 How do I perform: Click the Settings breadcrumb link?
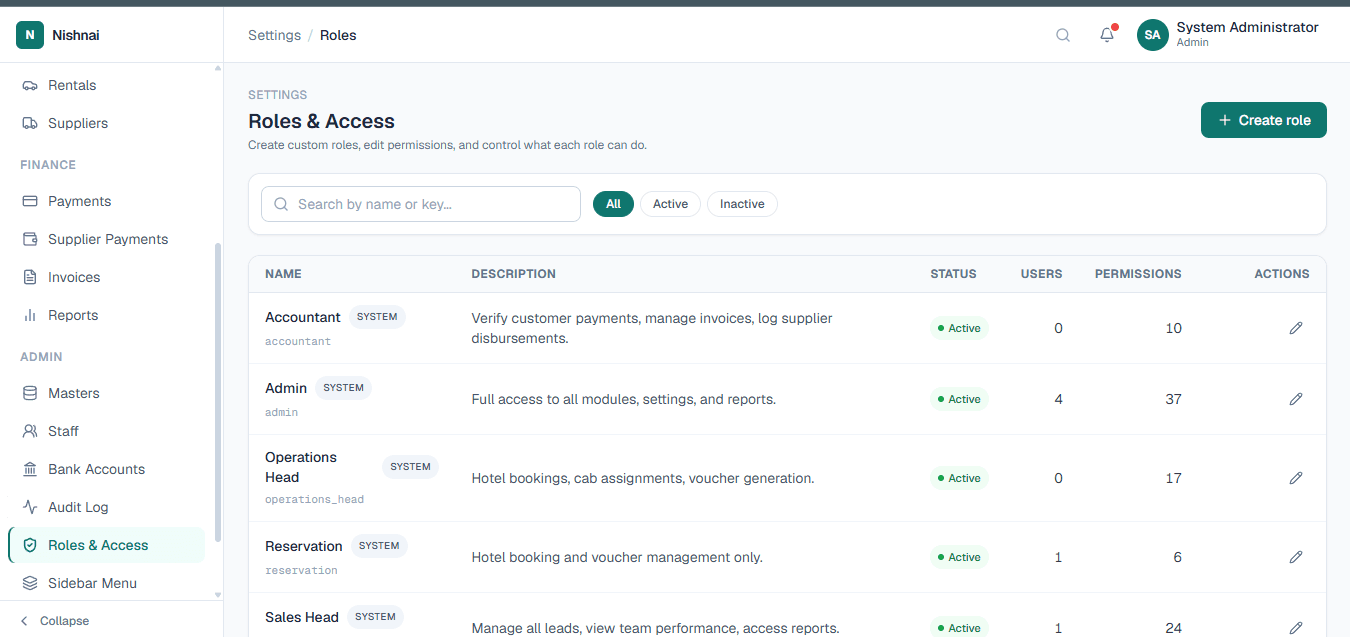(274, 35)
